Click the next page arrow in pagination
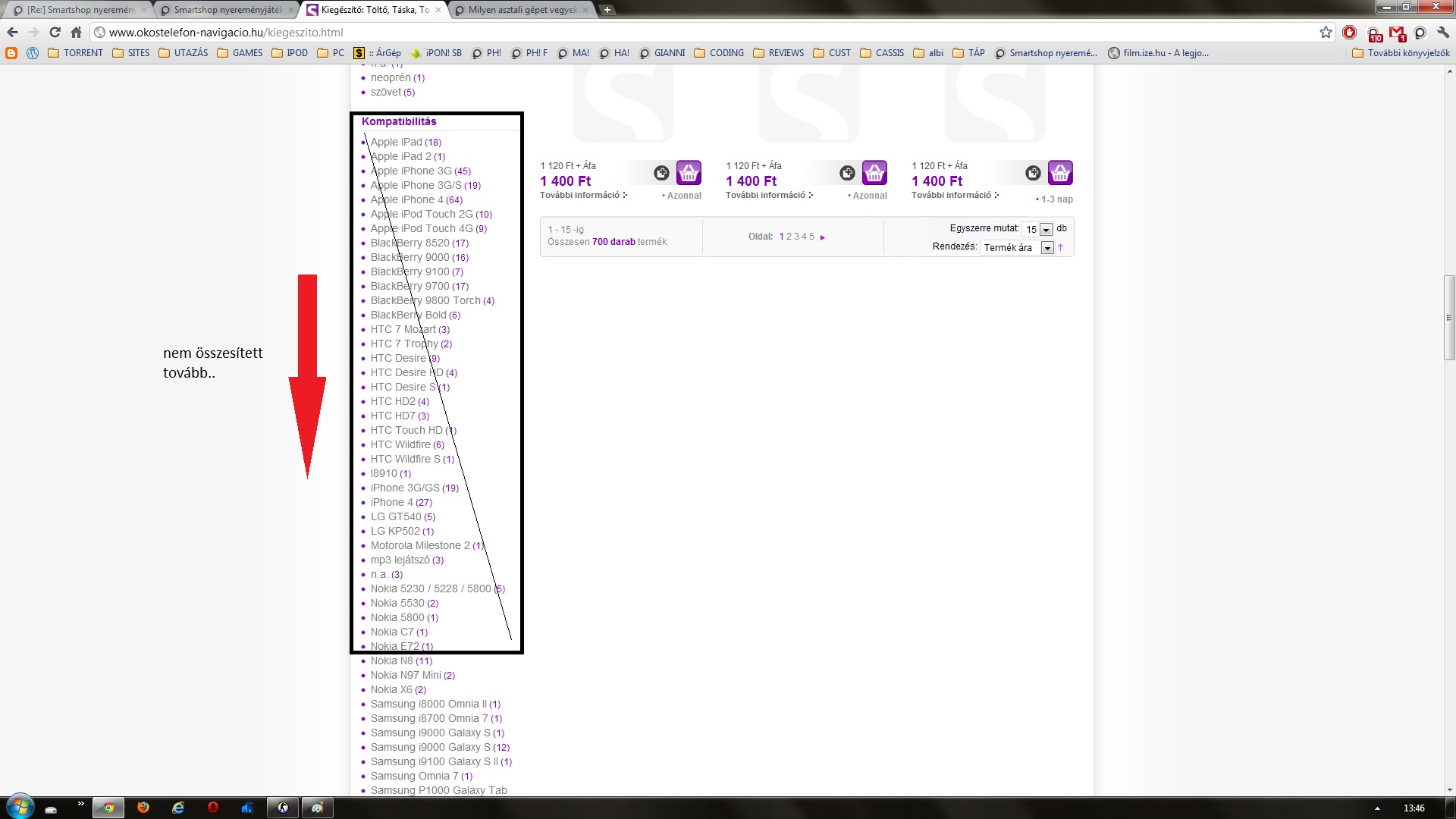This screenshot has width=1456, height=819. click(823, 237)
